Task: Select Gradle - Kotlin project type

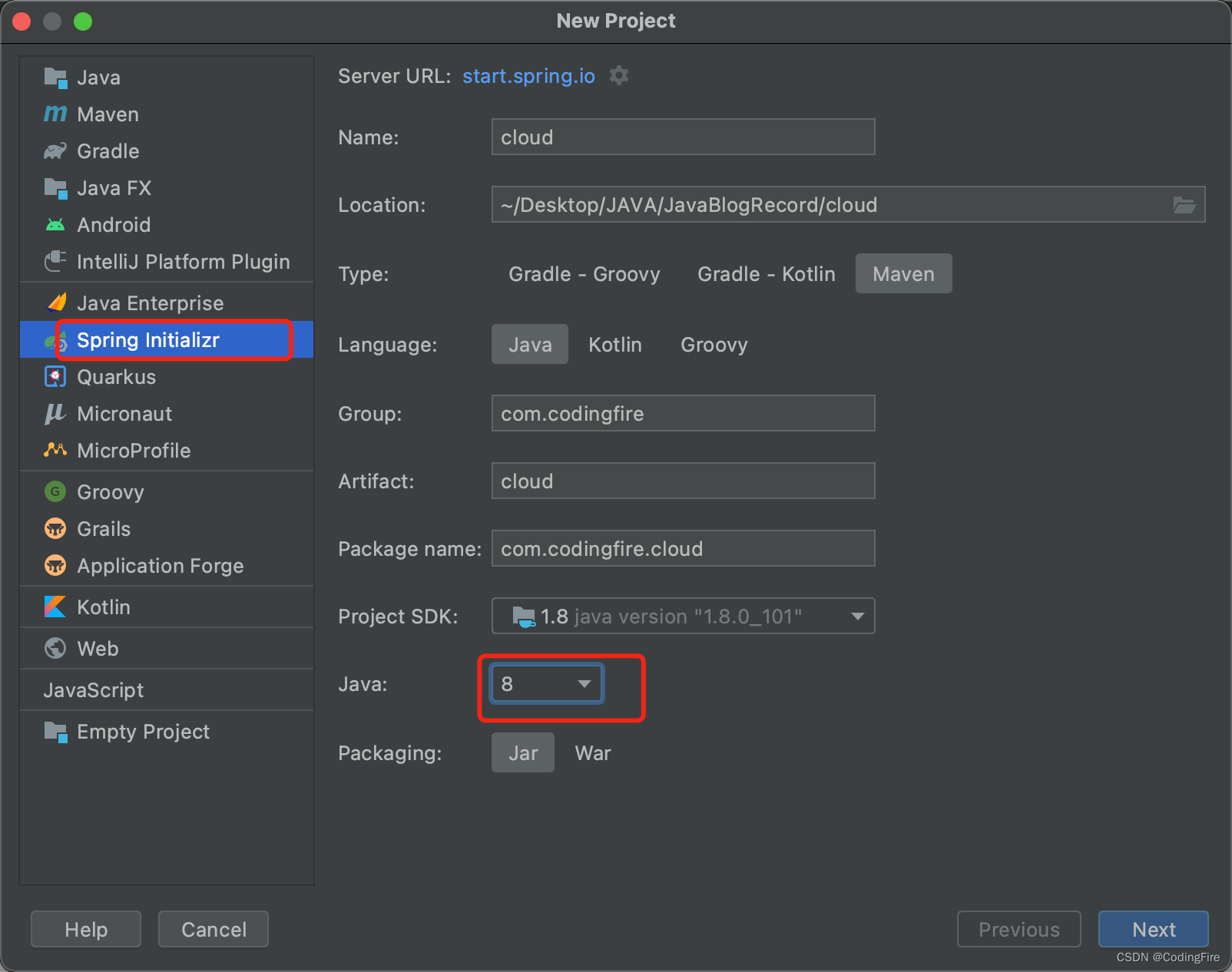Action: (767, 274)
